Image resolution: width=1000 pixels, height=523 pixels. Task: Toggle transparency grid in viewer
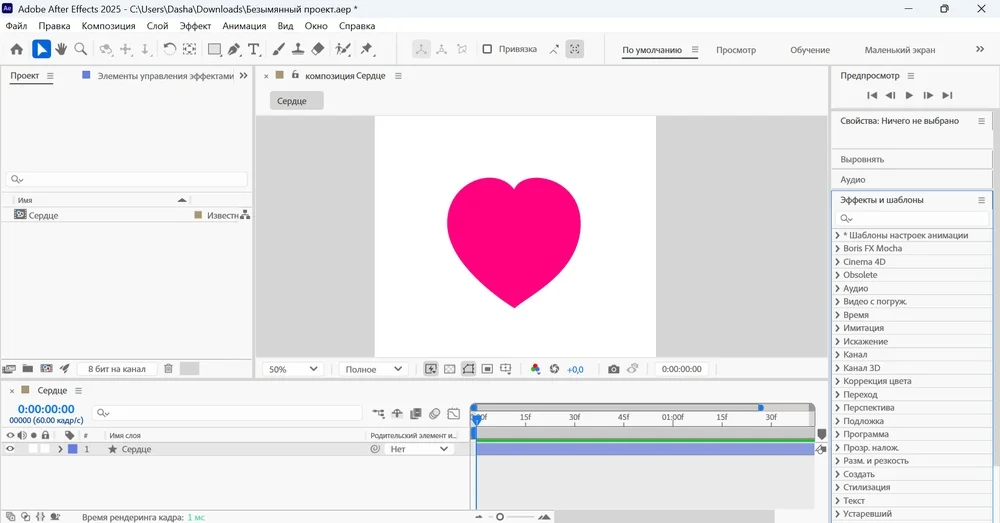point(450,369)
